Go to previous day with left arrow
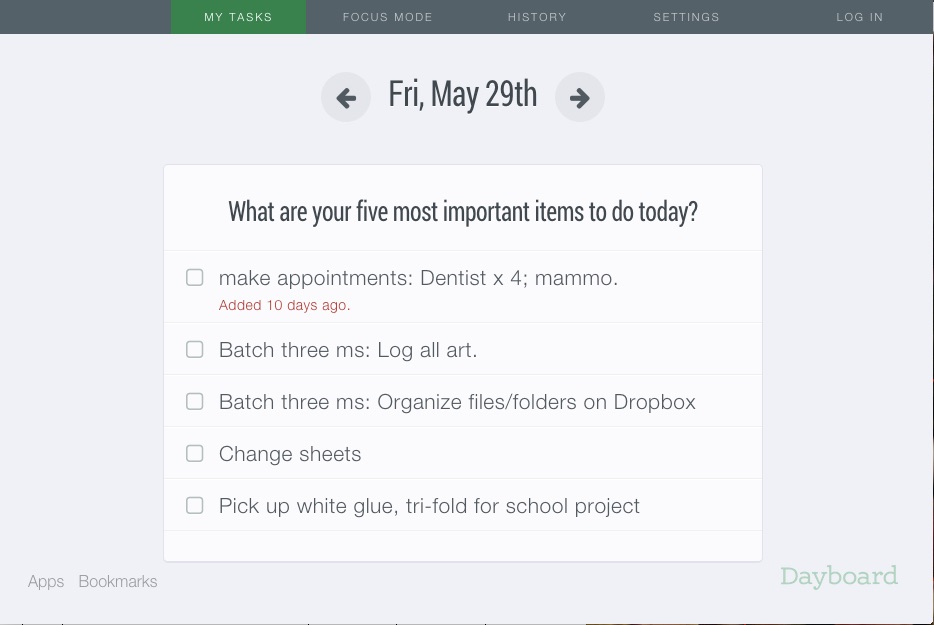934x625 pixels. [346, 98]
